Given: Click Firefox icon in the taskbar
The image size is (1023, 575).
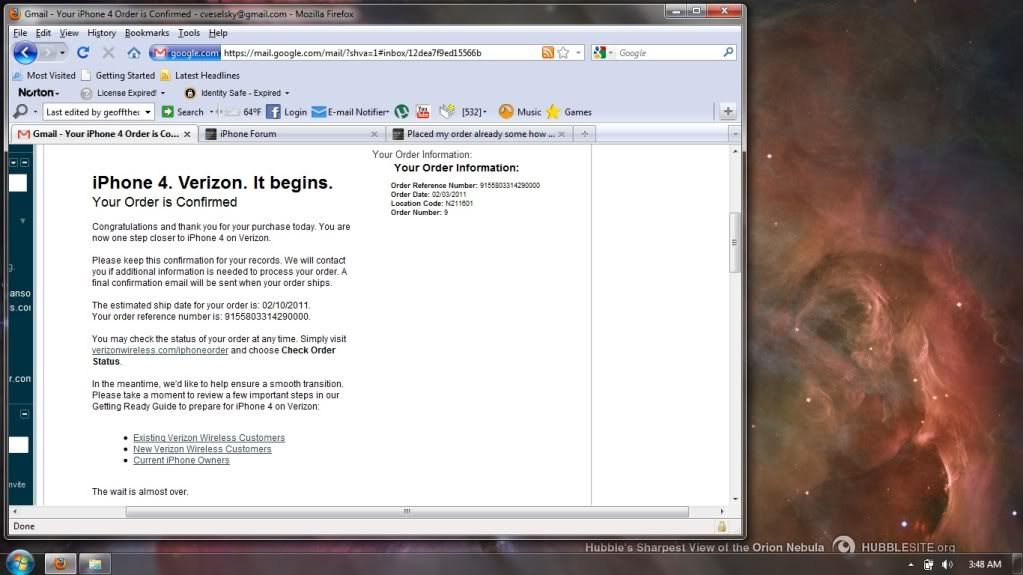Looking at the screenshot, I should pos(60,563).
